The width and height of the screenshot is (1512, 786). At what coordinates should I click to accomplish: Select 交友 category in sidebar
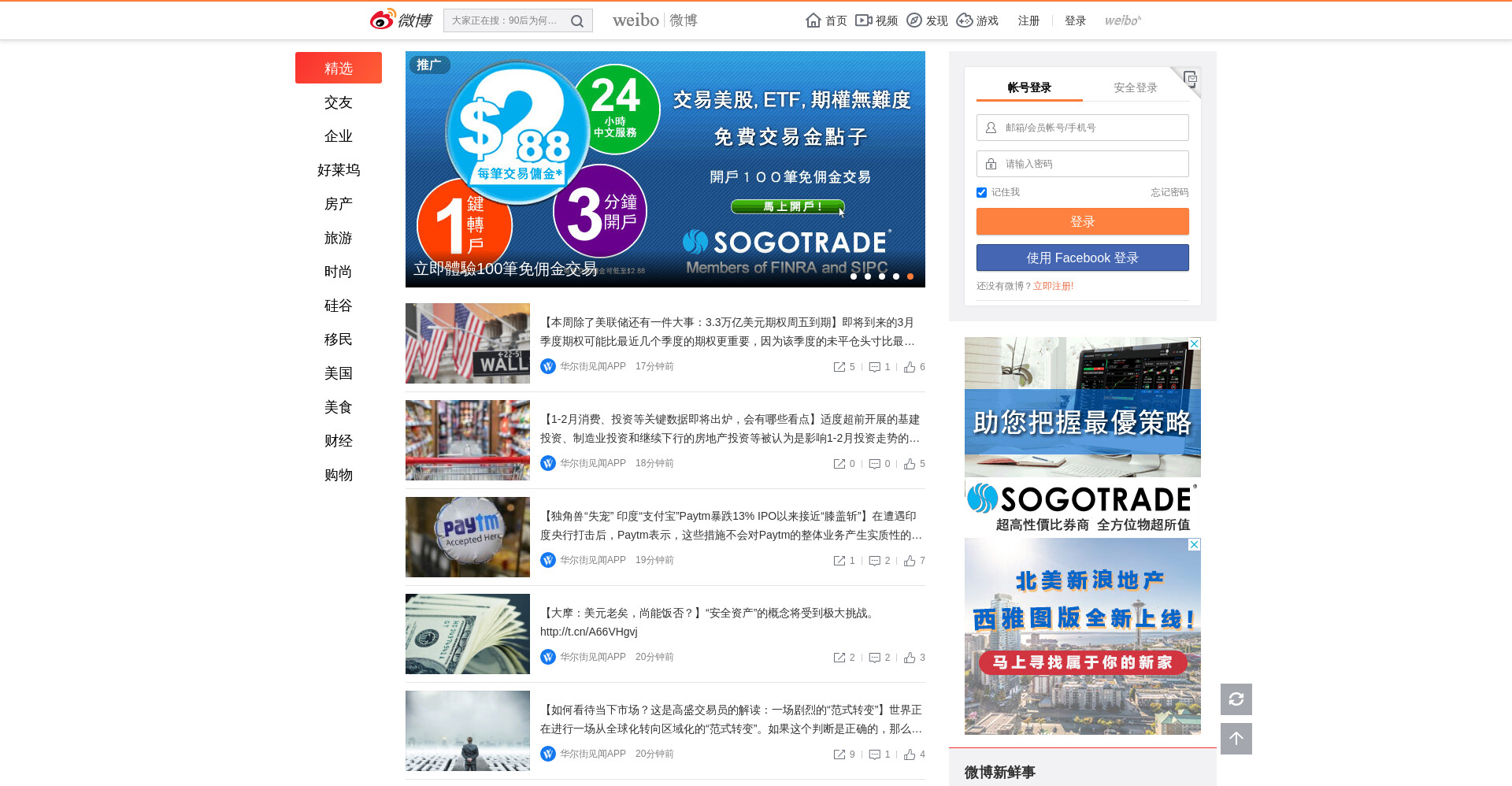339,102
